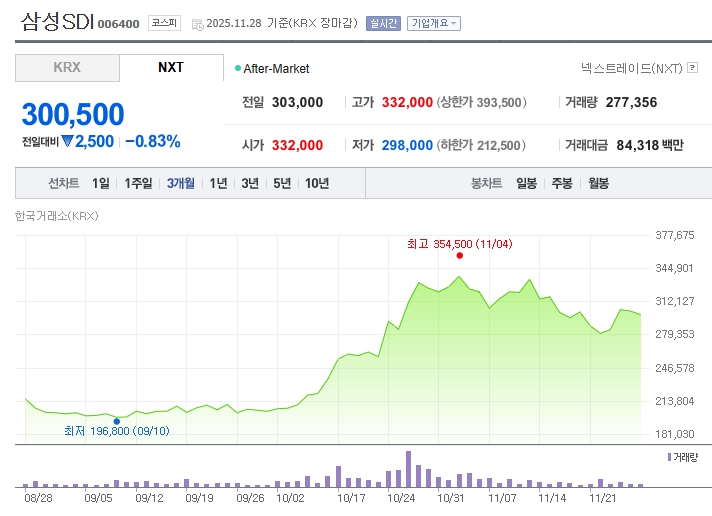The width and height of the screenshot is (712, 516).
Task: Select the 1주일 line chart period
Action: [138, 183]
